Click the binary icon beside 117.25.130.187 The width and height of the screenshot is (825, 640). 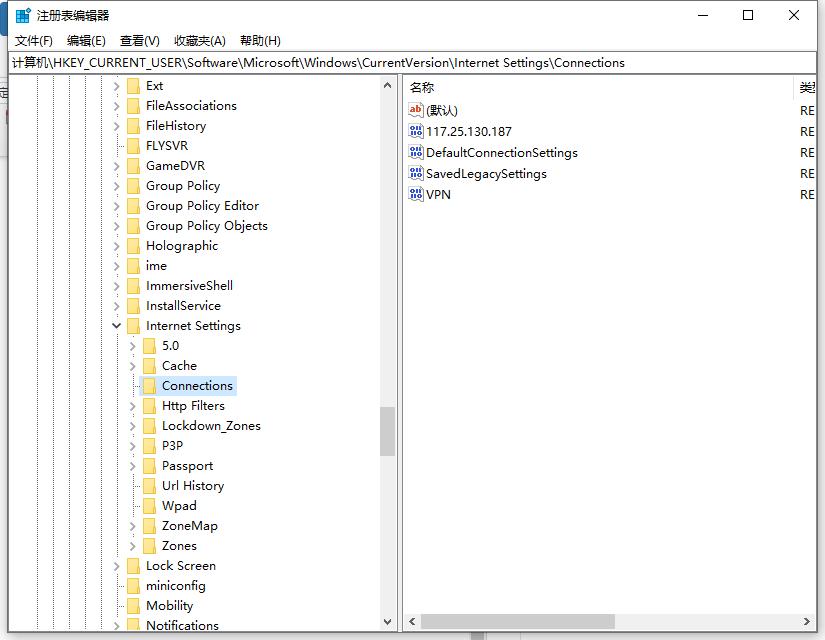[417, 131]
